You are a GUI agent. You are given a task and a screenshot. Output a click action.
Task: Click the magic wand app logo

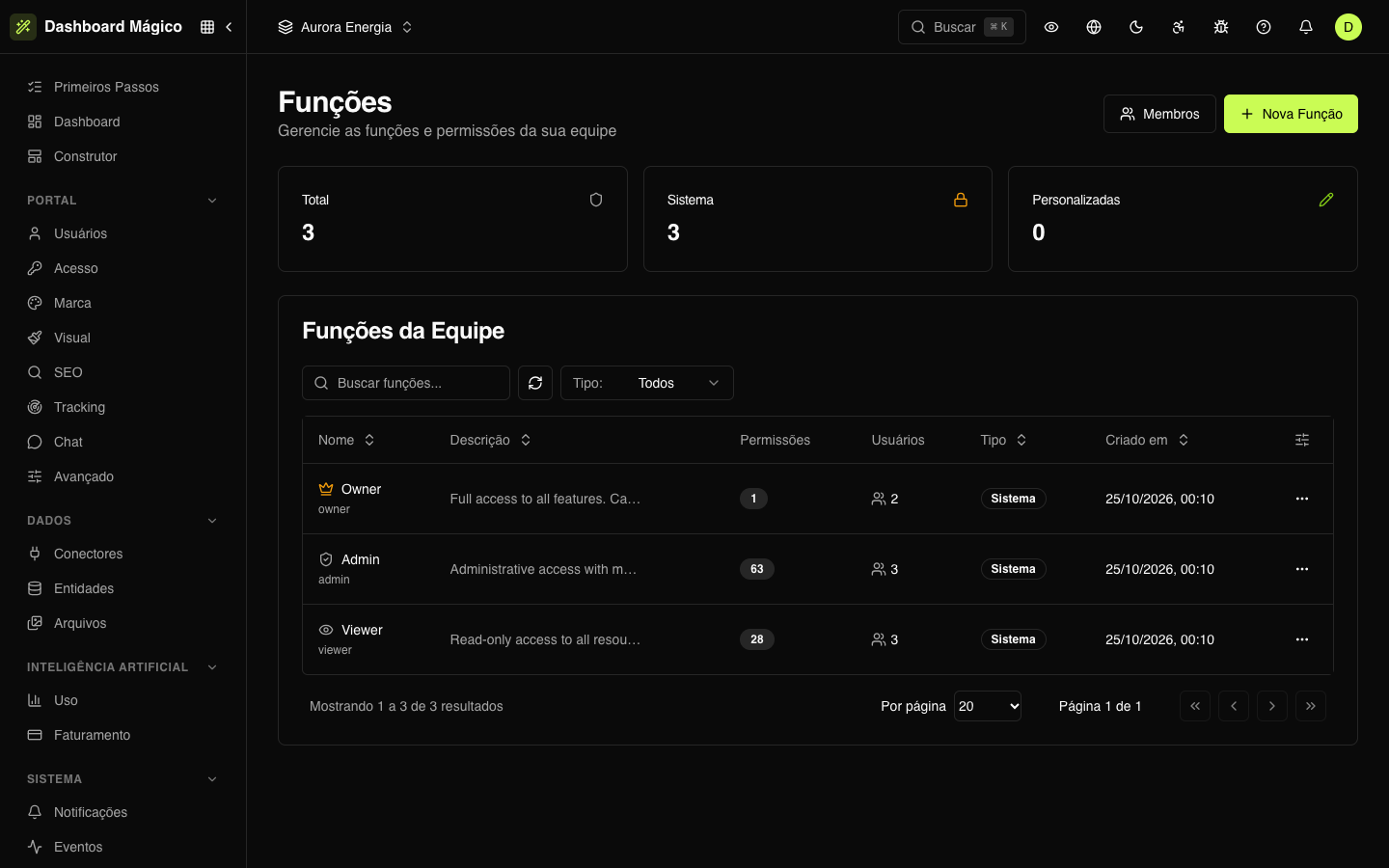click(23, 27)
